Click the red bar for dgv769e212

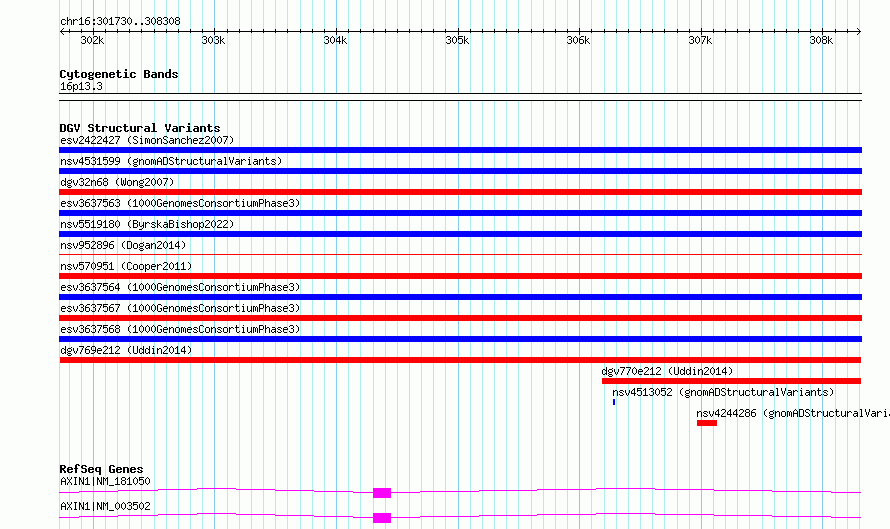460,360
